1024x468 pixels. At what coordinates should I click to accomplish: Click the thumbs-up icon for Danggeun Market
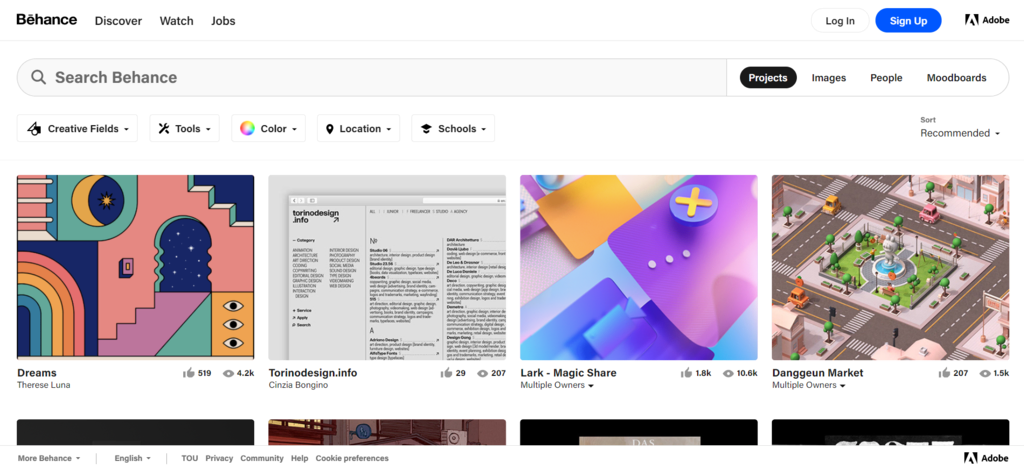pyautogui.click(x=944, y=373)
